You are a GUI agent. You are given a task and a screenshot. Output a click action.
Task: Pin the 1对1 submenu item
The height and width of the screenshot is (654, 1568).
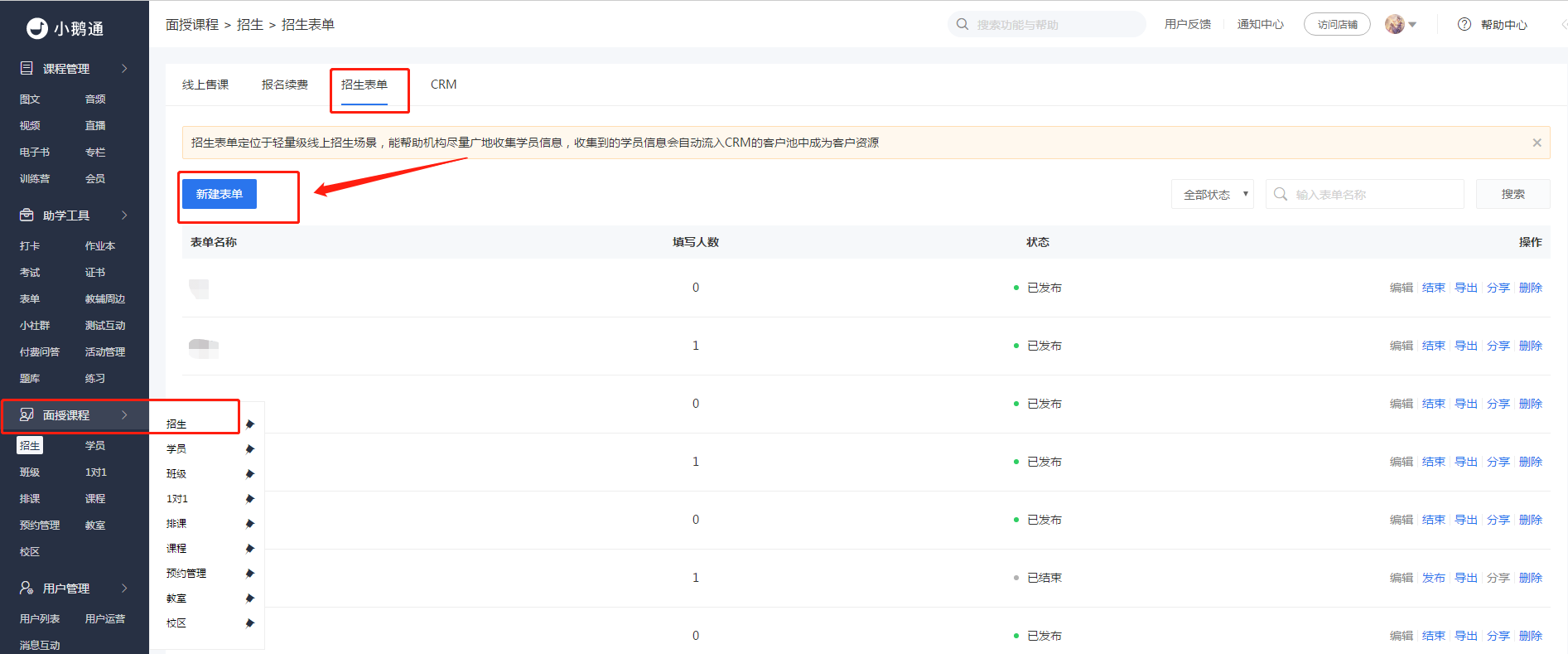coord(249,499)
